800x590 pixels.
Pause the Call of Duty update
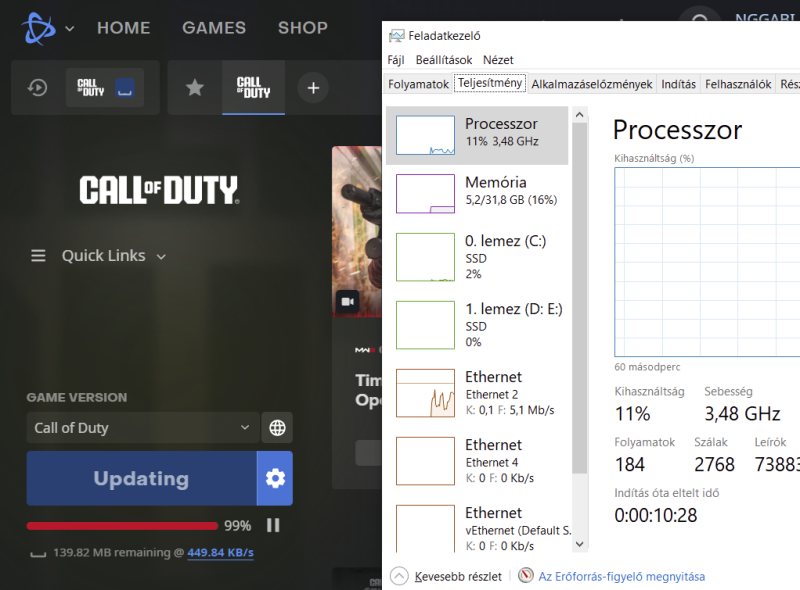pyautogui.click(x=273, y=525)
